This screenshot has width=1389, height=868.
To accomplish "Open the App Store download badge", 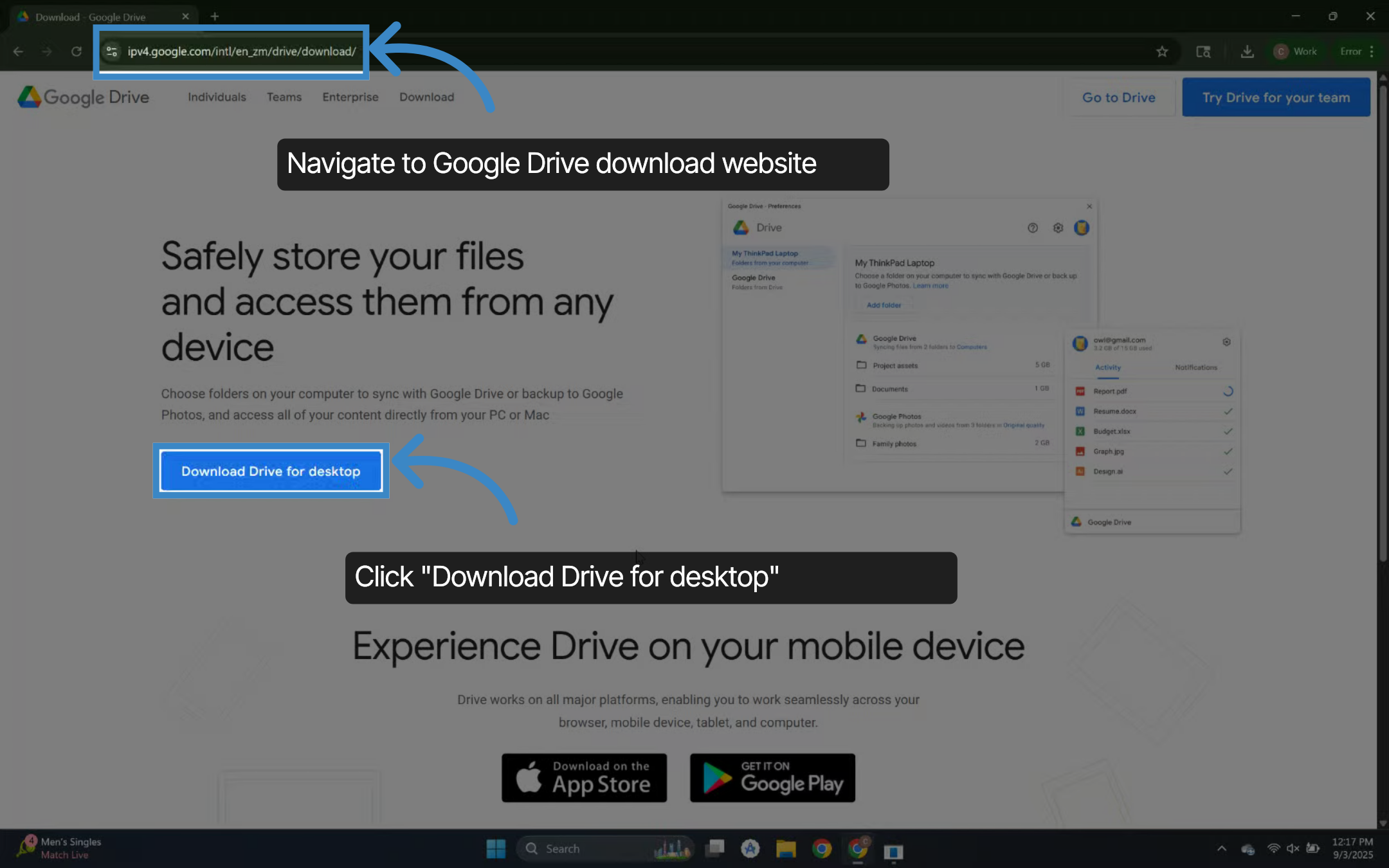I will pyautogui.click(x=584, y=777).
